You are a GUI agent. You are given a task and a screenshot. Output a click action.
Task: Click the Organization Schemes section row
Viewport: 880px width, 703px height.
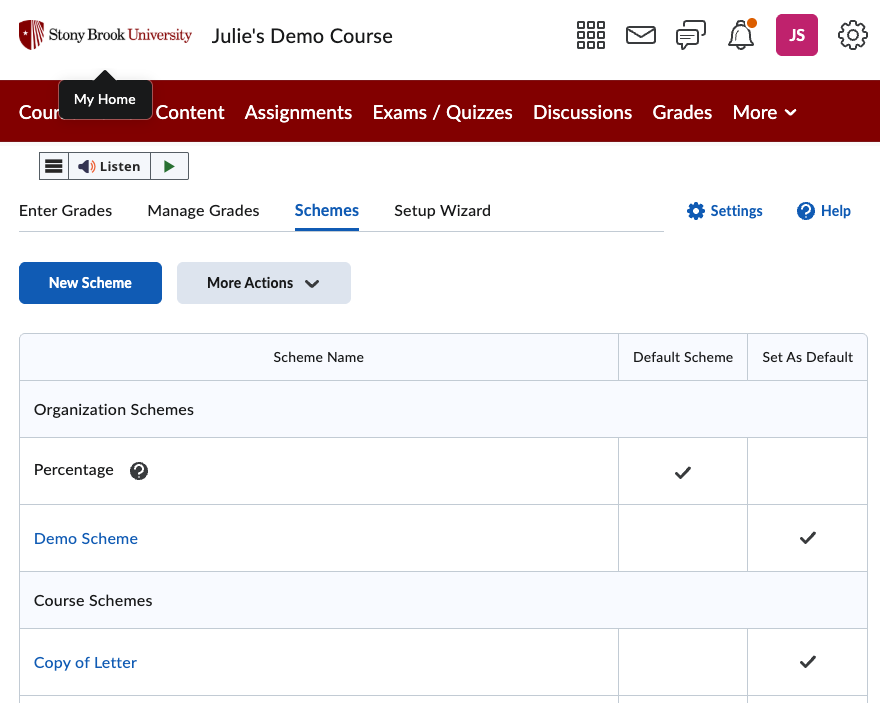click(443, 410)
